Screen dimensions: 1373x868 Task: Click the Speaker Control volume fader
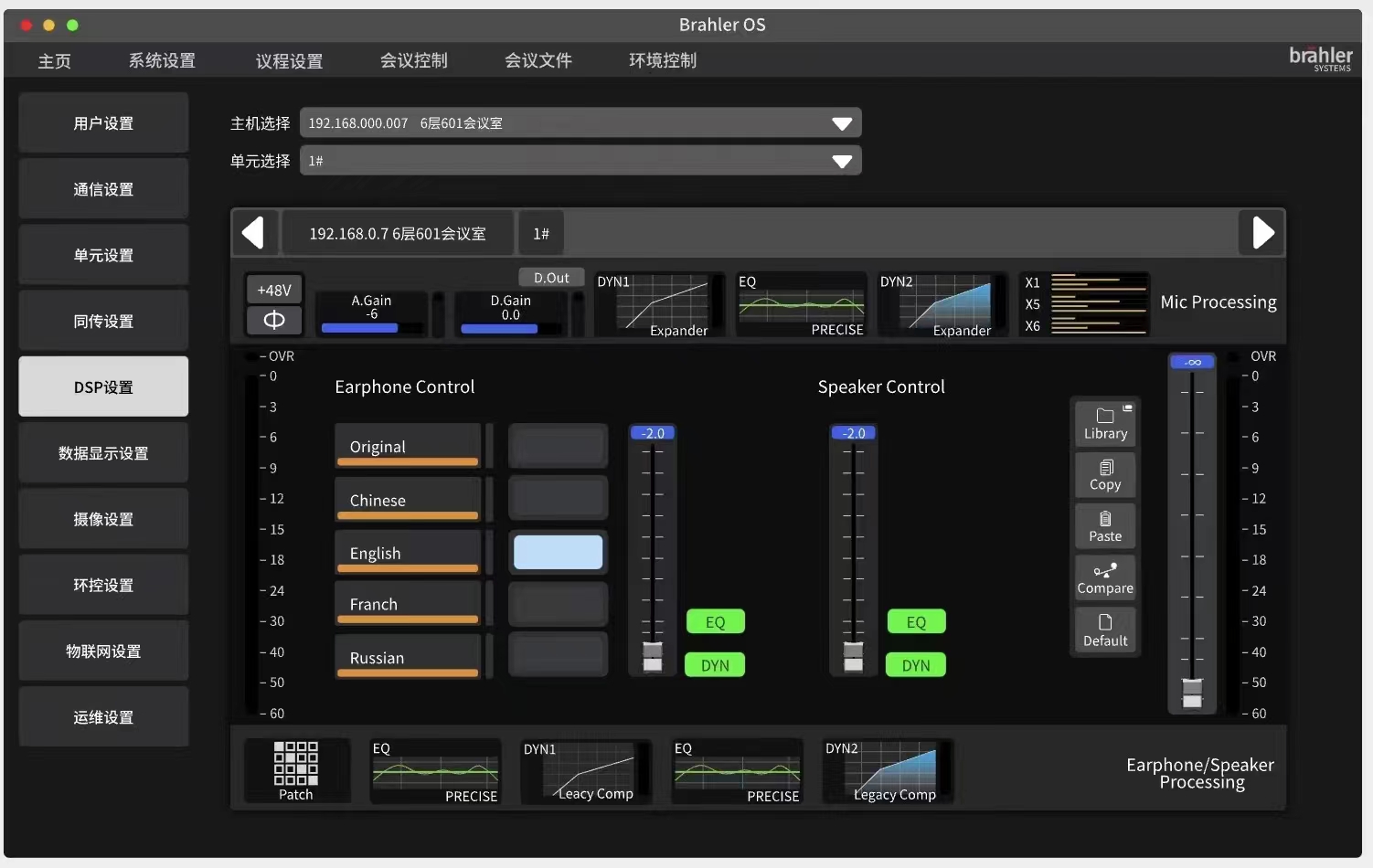[x=853, y=656]
